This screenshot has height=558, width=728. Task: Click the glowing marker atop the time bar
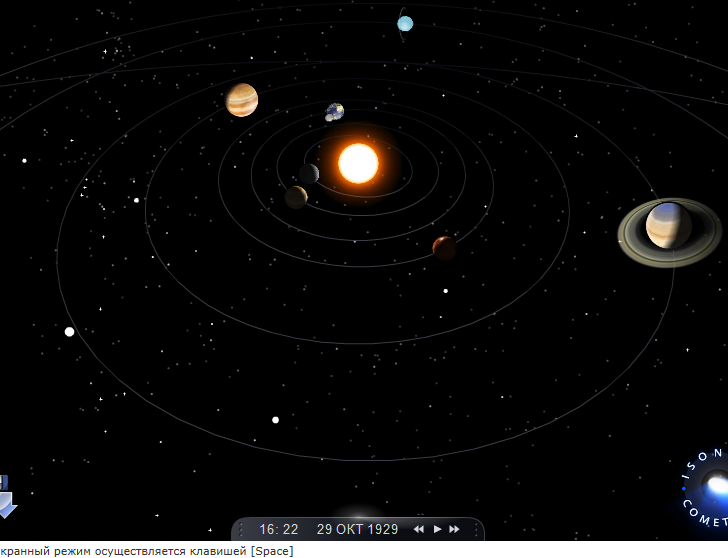358,514
